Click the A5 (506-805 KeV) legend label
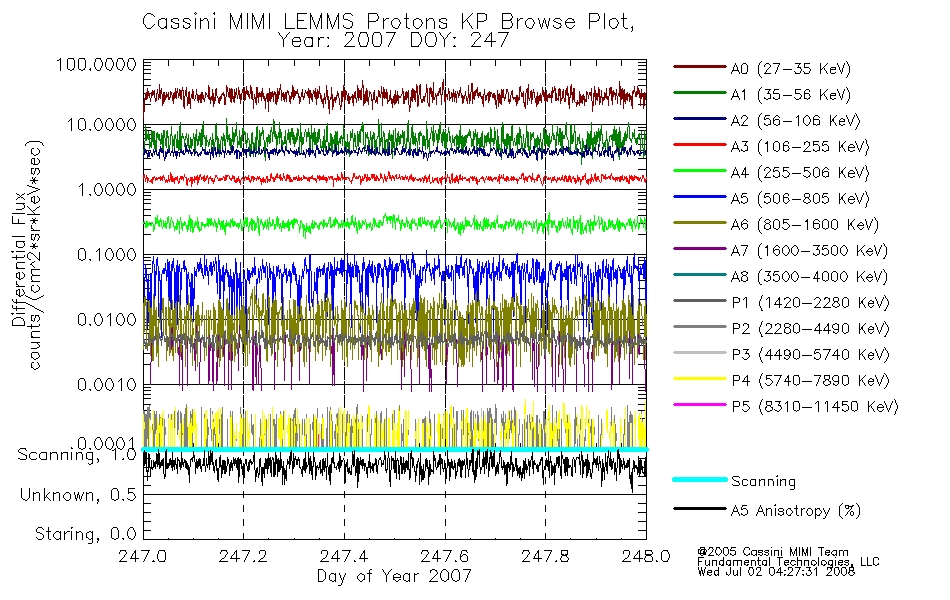Image resolution: width=950 pixels, height=600 pixels. (800, 199)
